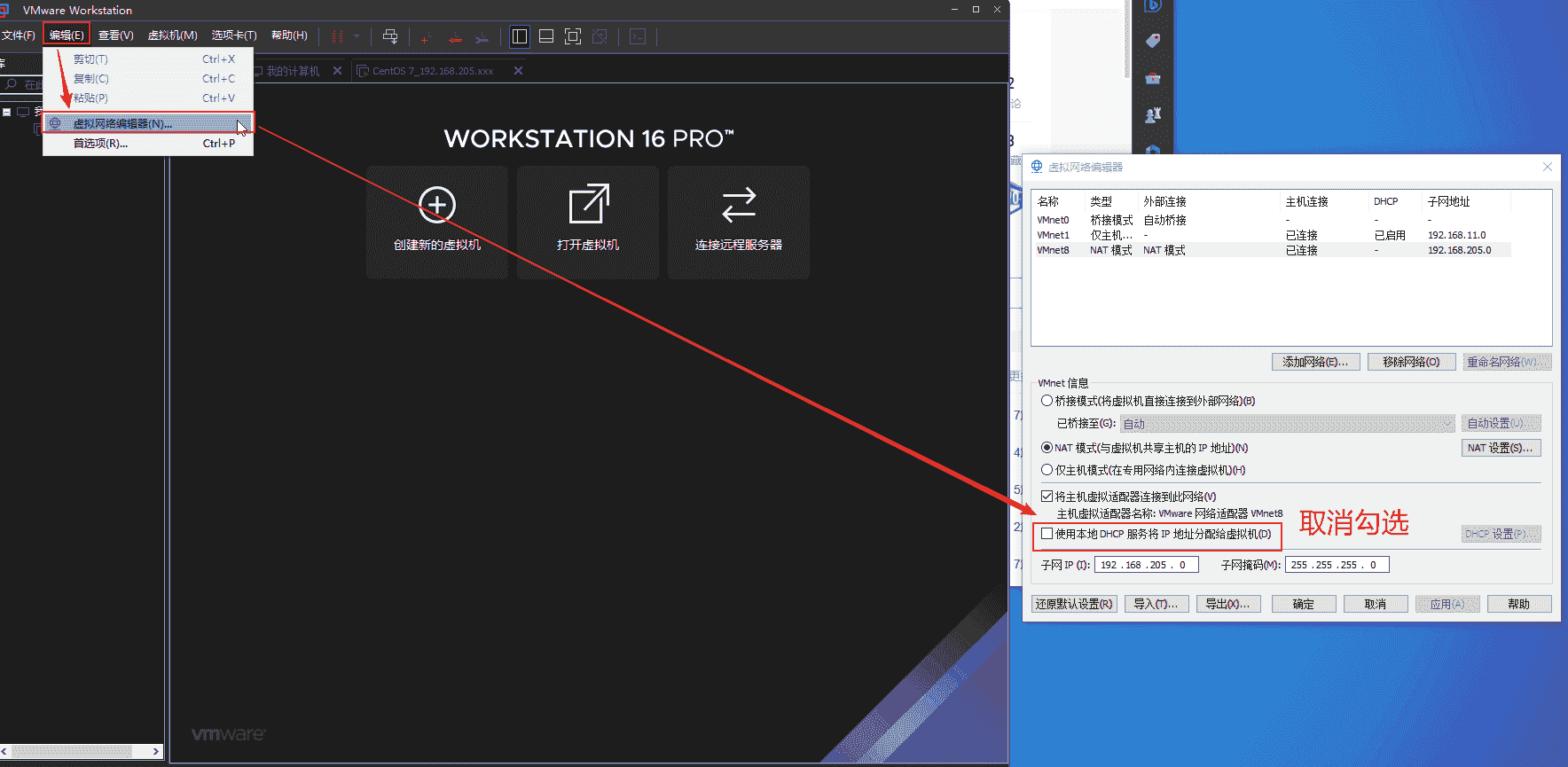Click the take snapshot toolbar icon

click(x=426, y=37)
